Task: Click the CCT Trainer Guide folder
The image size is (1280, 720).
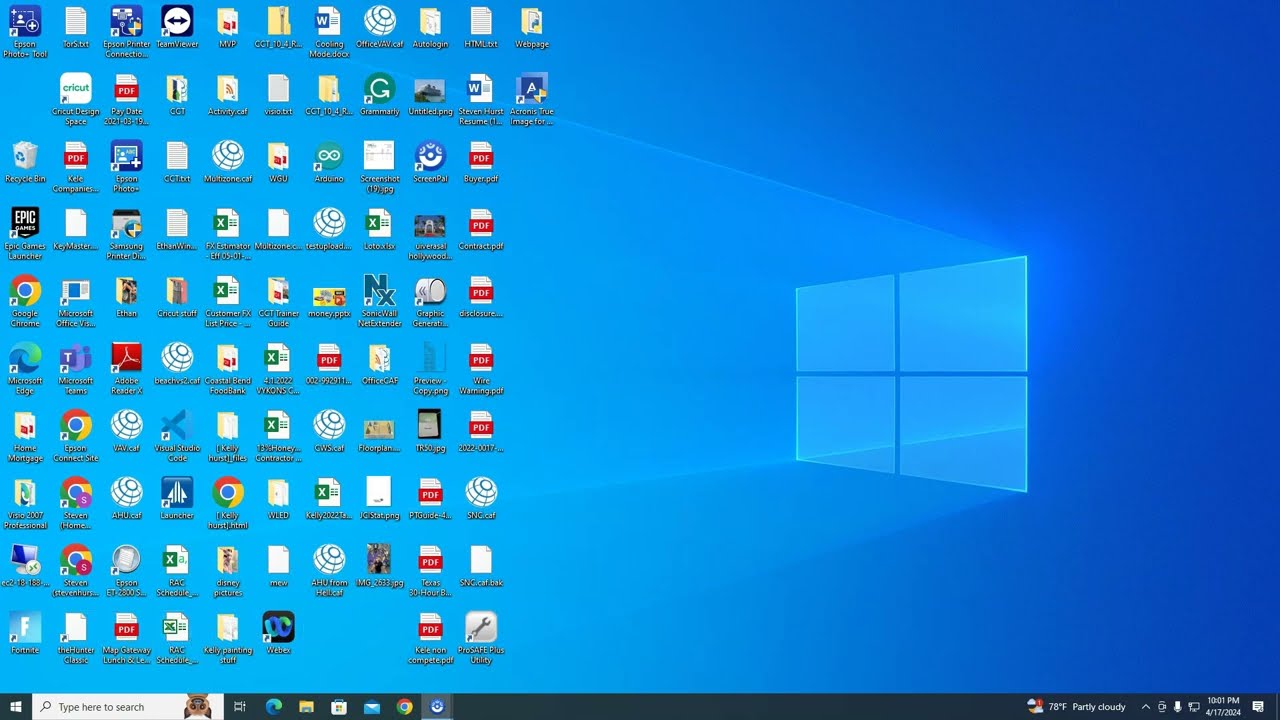Action: (278, 301)
